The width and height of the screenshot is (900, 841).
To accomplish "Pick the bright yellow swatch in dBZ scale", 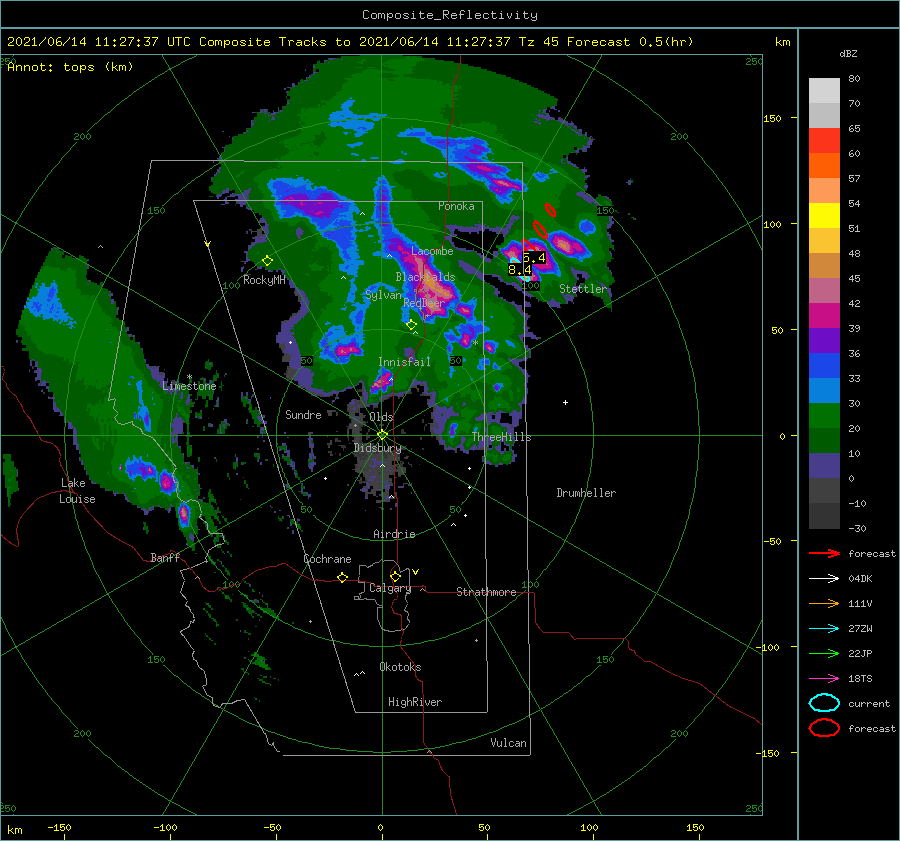I will (824, 216).
